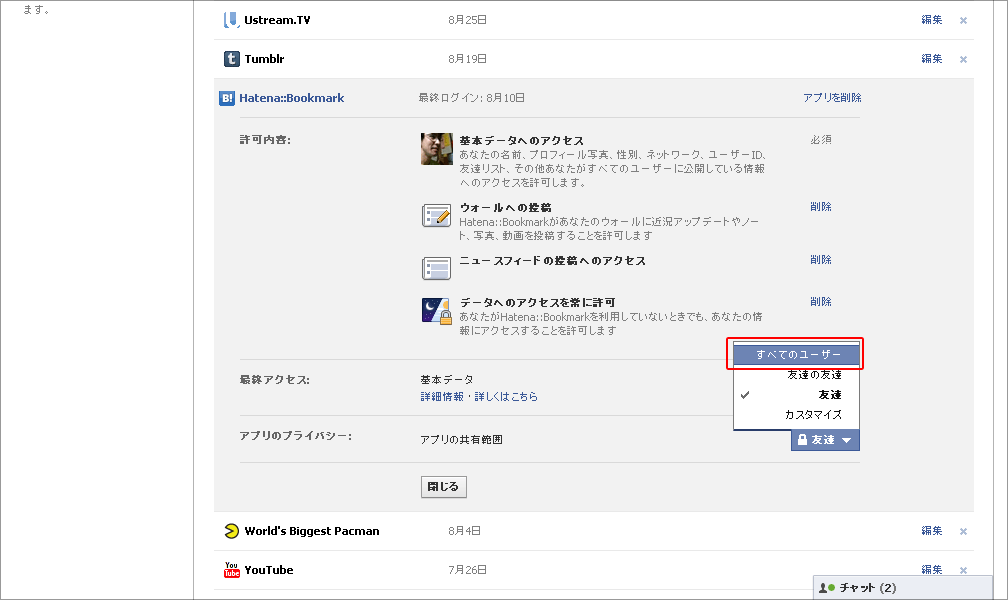1008x600 pixels.
Task: Remove YouTube with its x icon
Action: click(x=963, y=570)
